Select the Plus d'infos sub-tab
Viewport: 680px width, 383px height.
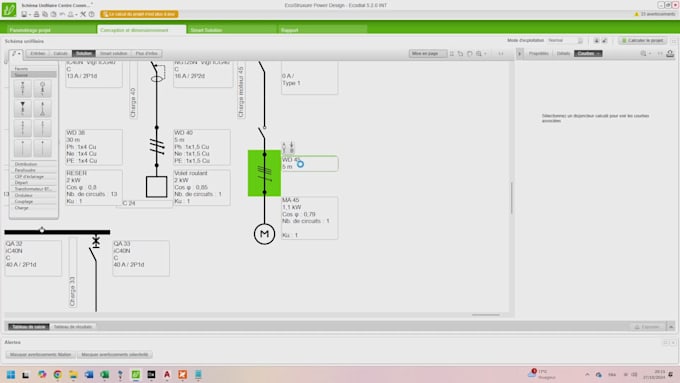point(147,53)
